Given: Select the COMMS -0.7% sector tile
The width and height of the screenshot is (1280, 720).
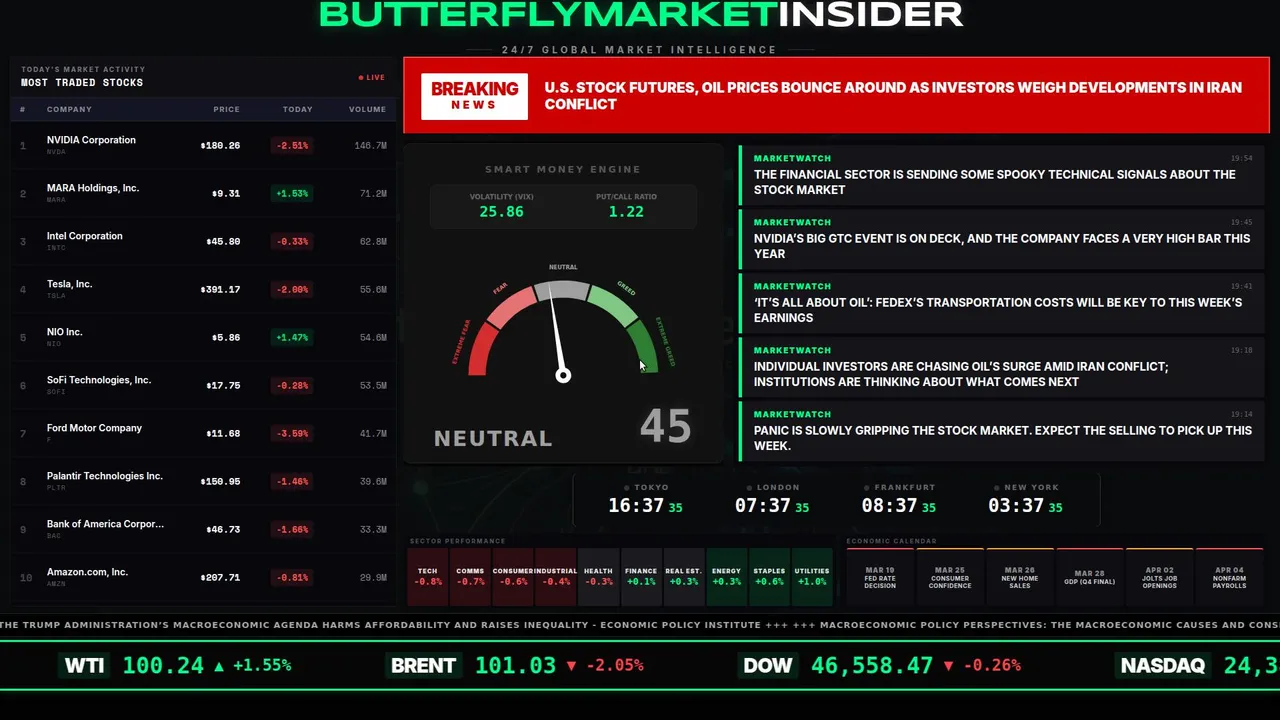Looking at the screenshot, I should pyautogui.click(x=470, y=577).
